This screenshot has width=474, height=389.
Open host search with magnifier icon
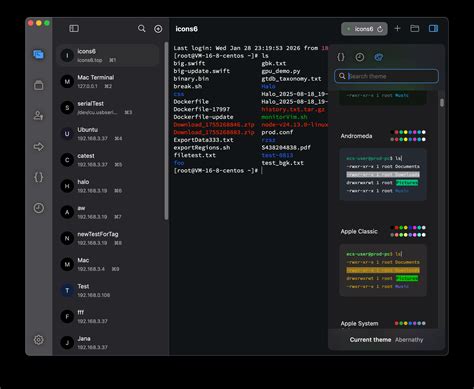[142, 29]
